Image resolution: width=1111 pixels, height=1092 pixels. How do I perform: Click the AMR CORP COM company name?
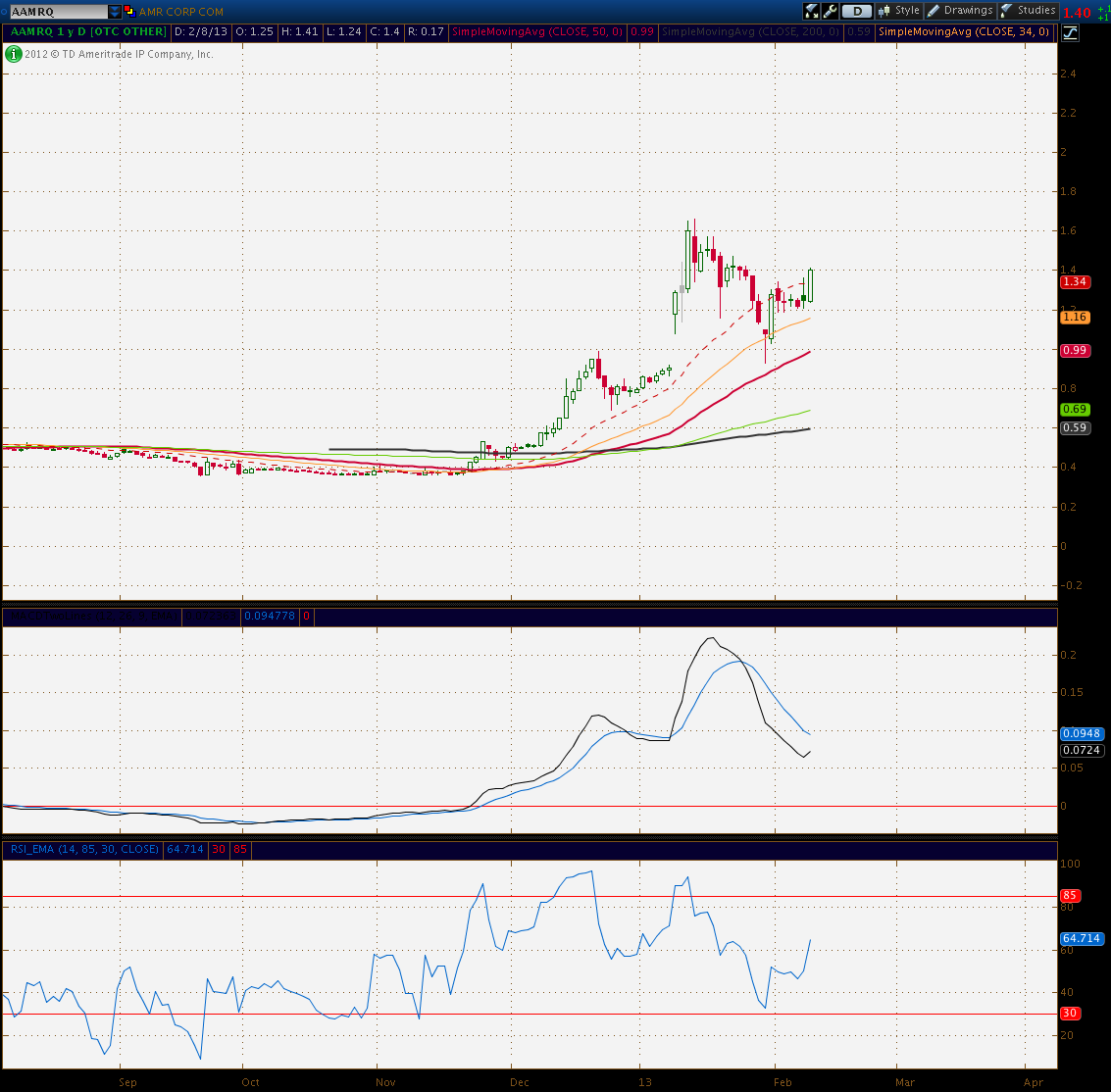[180, 12]
